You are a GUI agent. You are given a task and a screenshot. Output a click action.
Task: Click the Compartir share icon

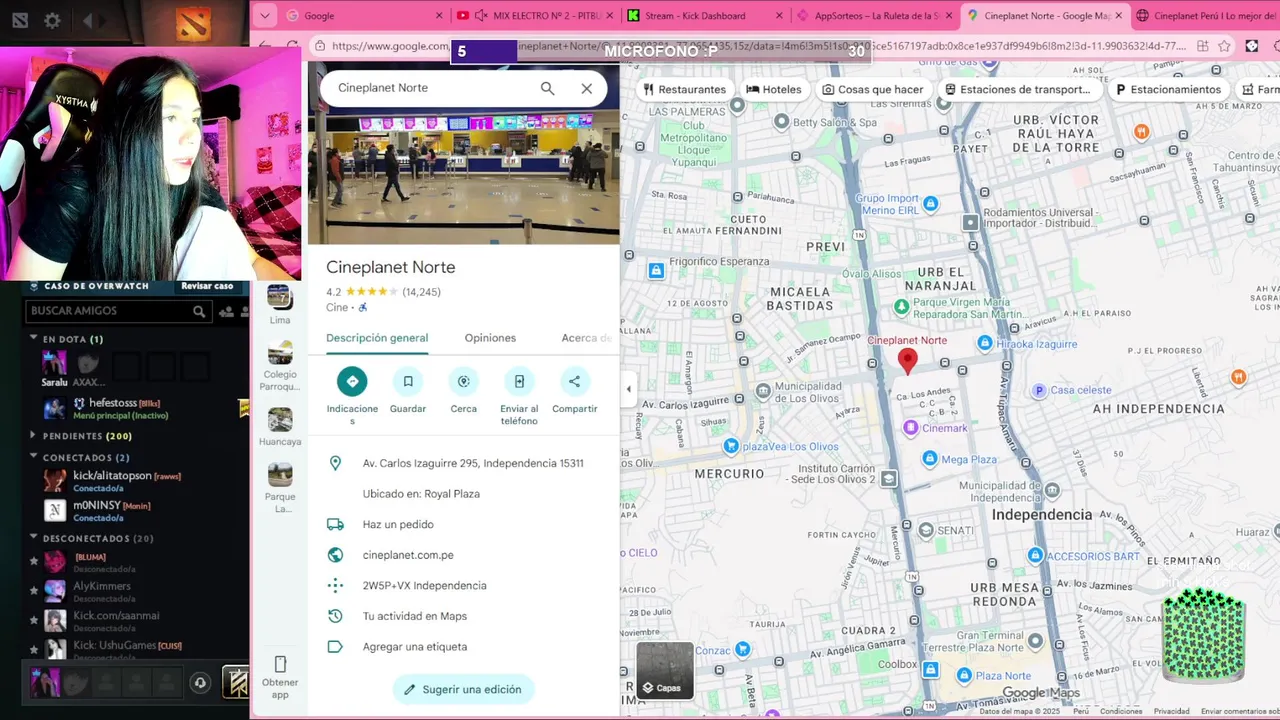tap(574, 381)
